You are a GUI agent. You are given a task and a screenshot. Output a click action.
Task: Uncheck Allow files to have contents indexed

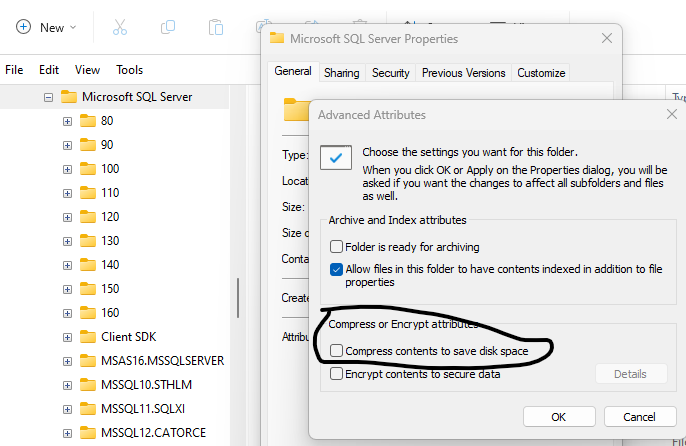336,269
